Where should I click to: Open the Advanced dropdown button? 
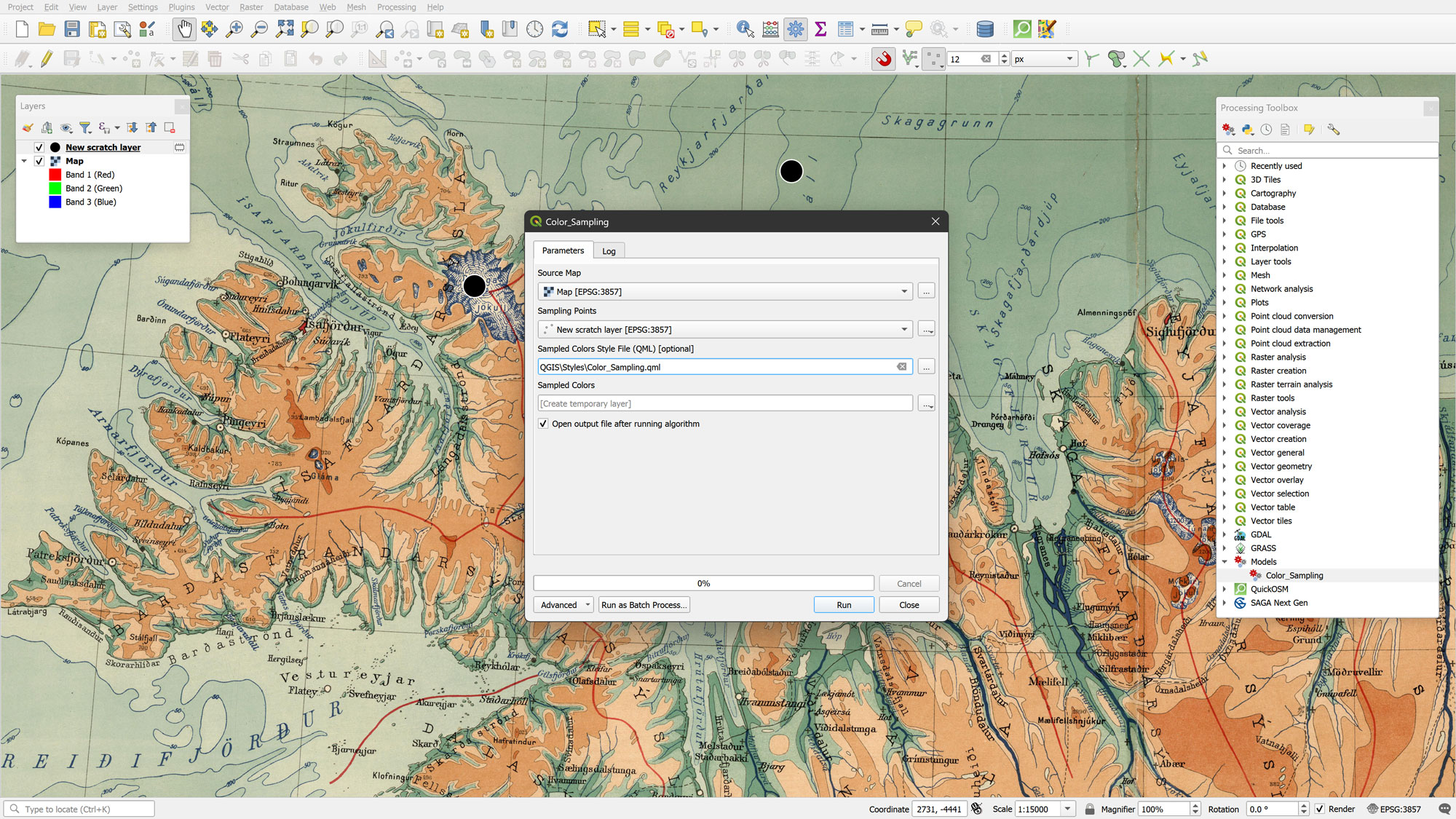click(x=563, y=605)
